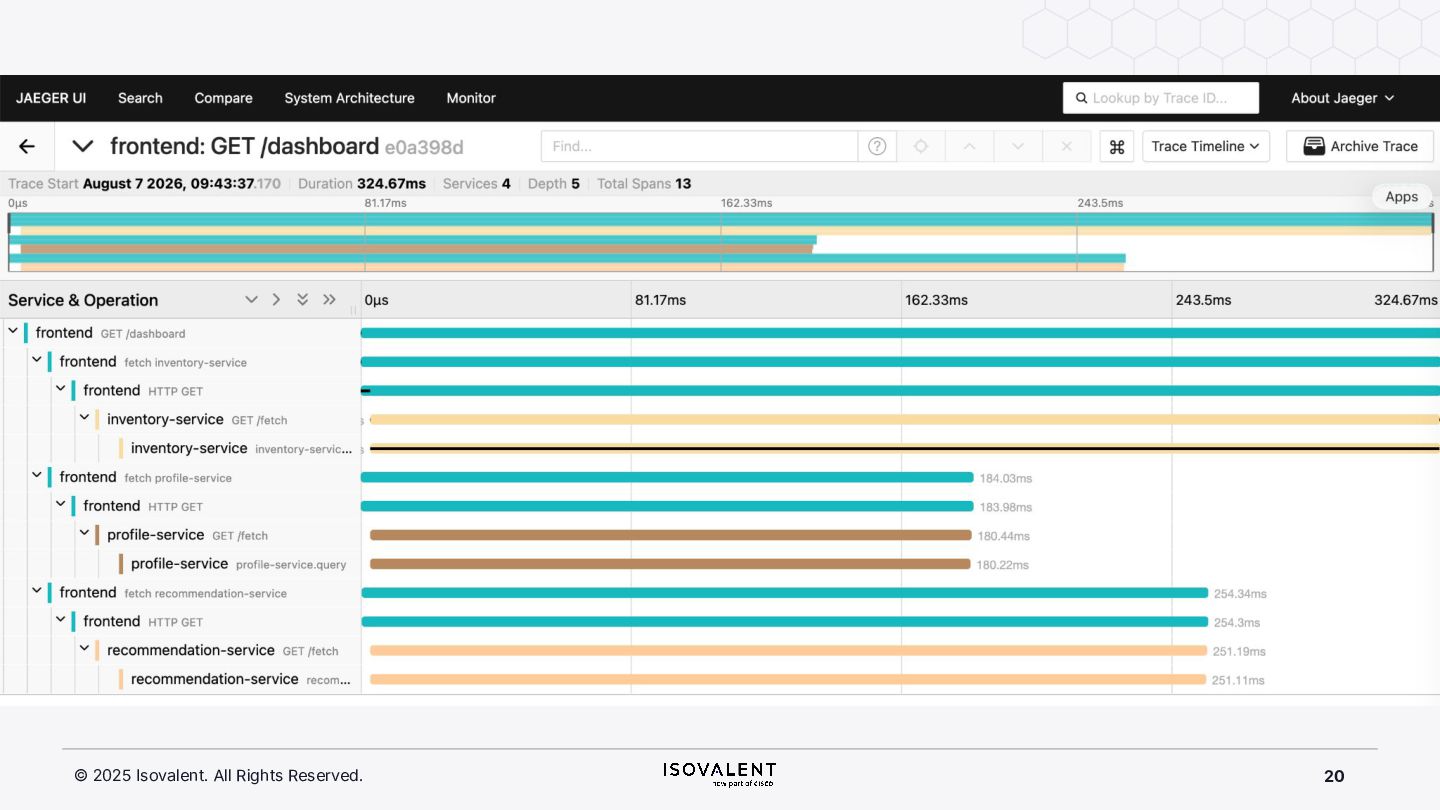Collapse frontend fetch inventory-service span
This screenshot has width=1440, height=810.
tap(36, 360)
